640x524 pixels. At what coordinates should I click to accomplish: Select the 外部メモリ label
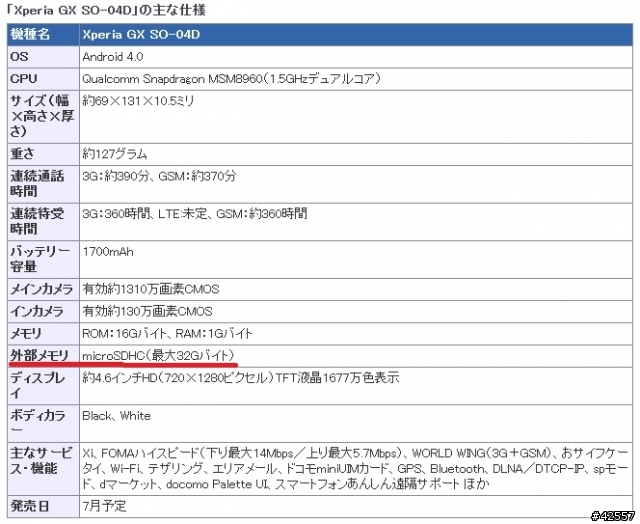[x=40, y=356]
